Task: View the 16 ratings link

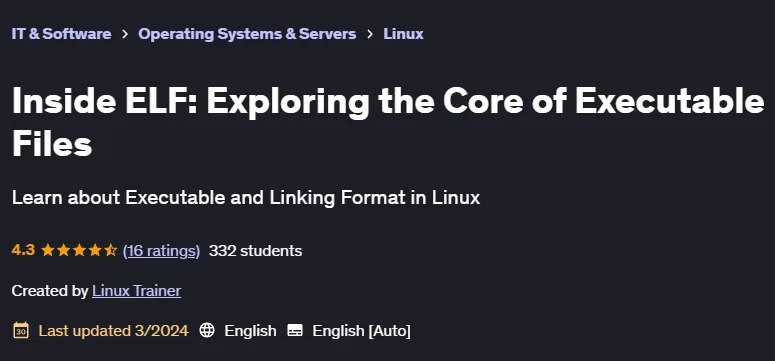Action: pos(162,251)
